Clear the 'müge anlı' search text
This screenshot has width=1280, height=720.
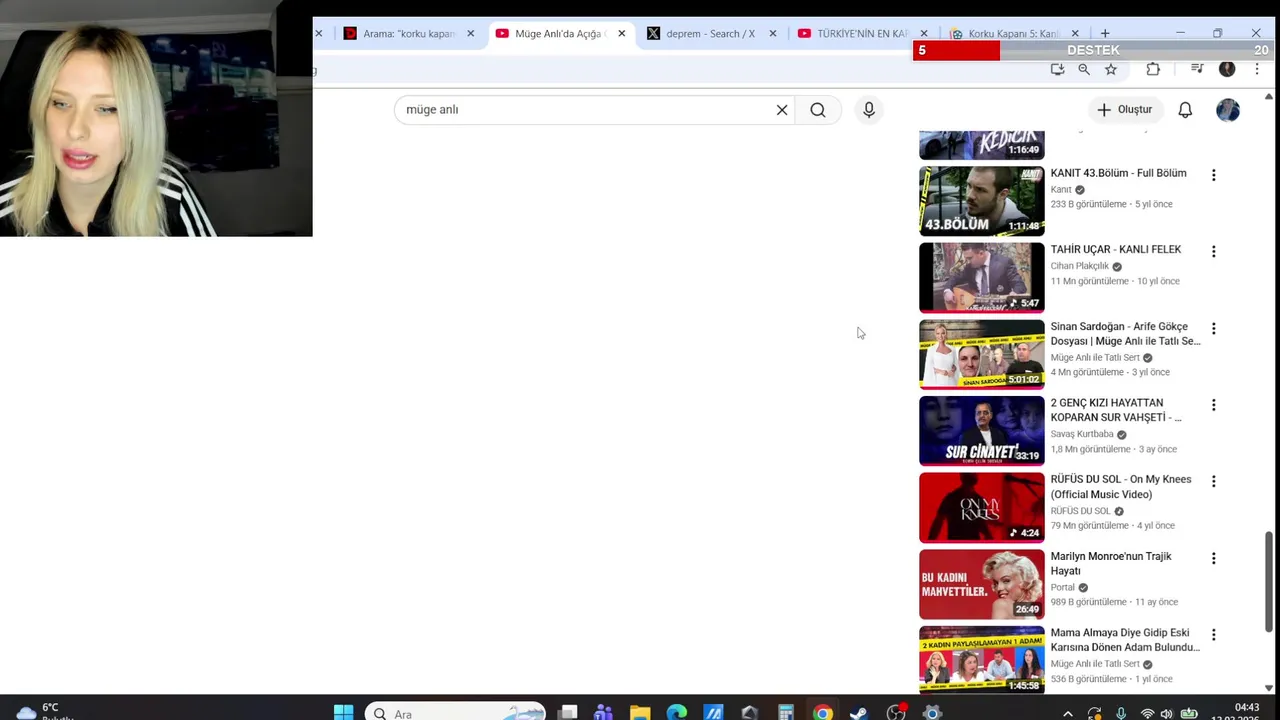(782, 110)
